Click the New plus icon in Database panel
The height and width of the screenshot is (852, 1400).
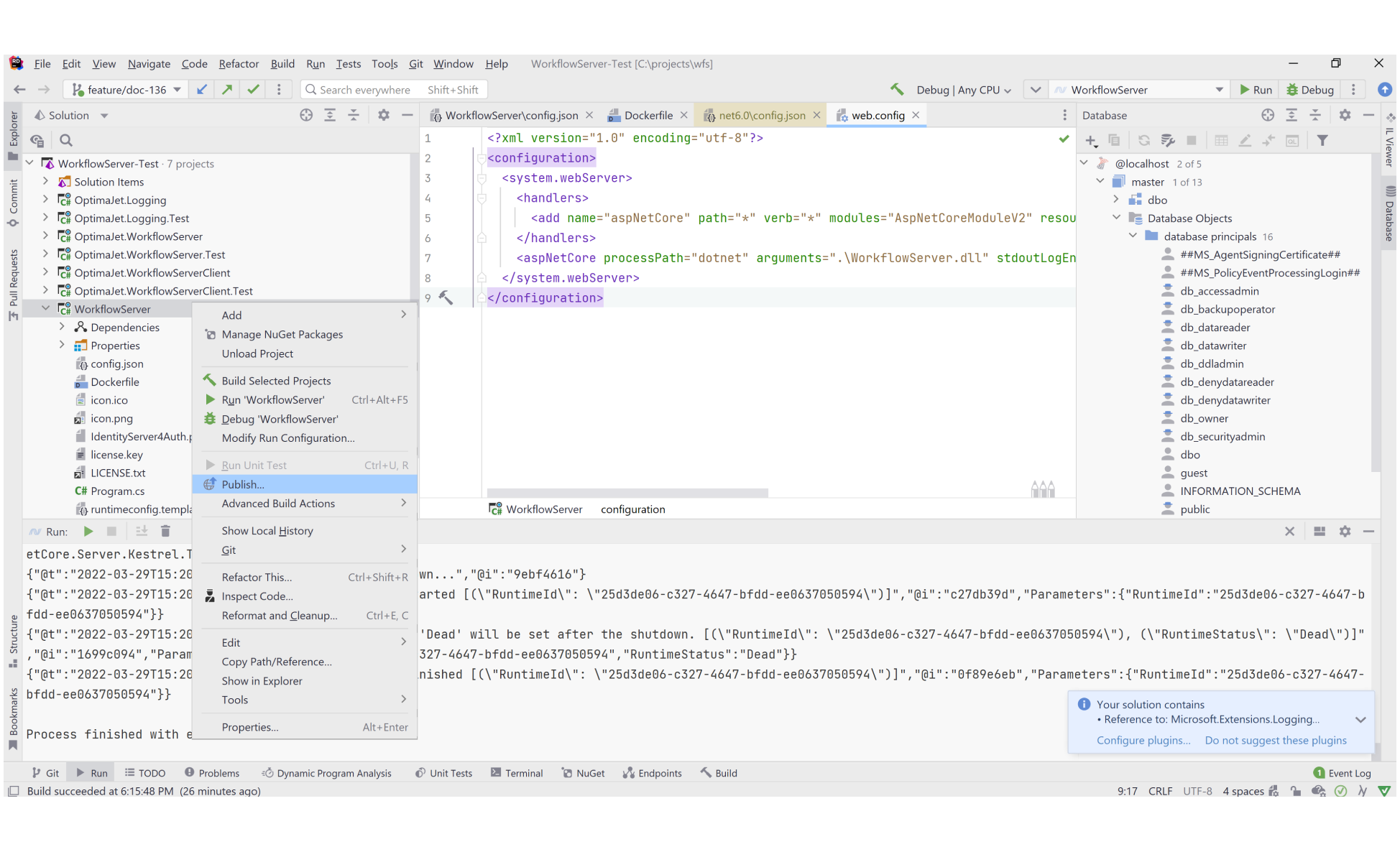(1091, 141)
